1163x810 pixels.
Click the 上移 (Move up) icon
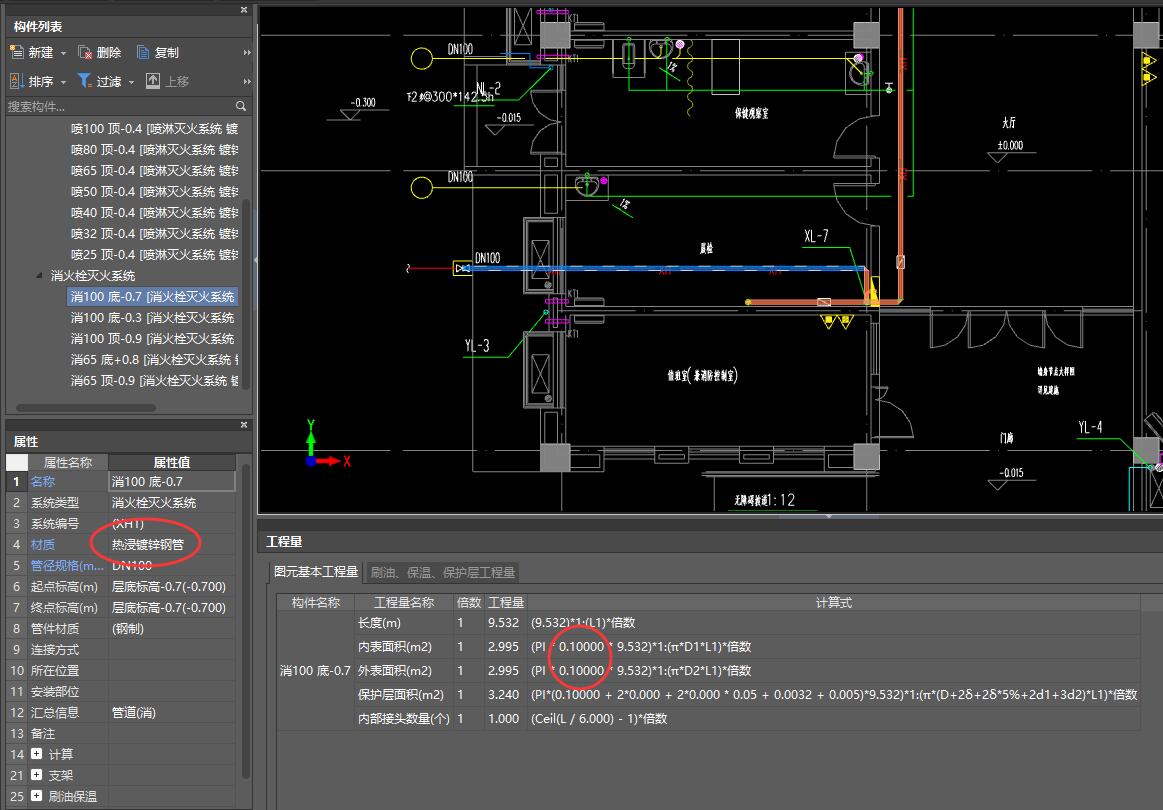coord(153,81)
